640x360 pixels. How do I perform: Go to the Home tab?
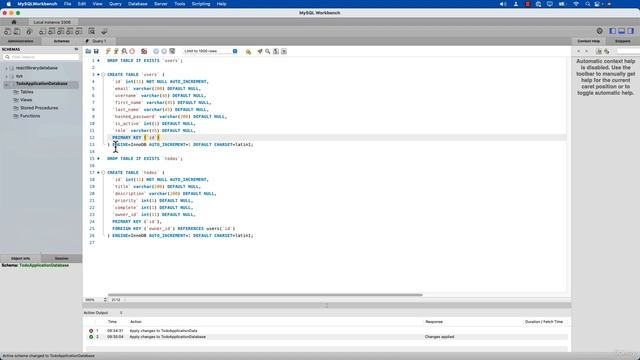coord(14,22)
